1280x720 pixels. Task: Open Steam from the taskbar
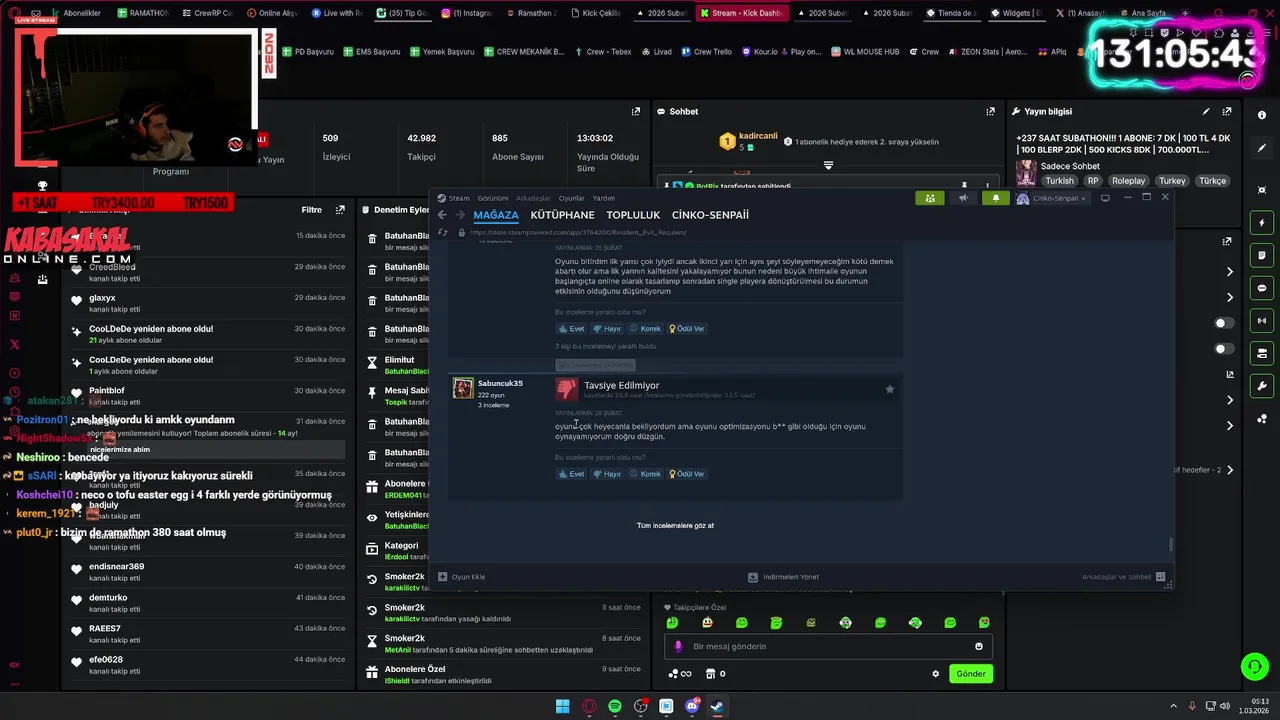point(718,706)
